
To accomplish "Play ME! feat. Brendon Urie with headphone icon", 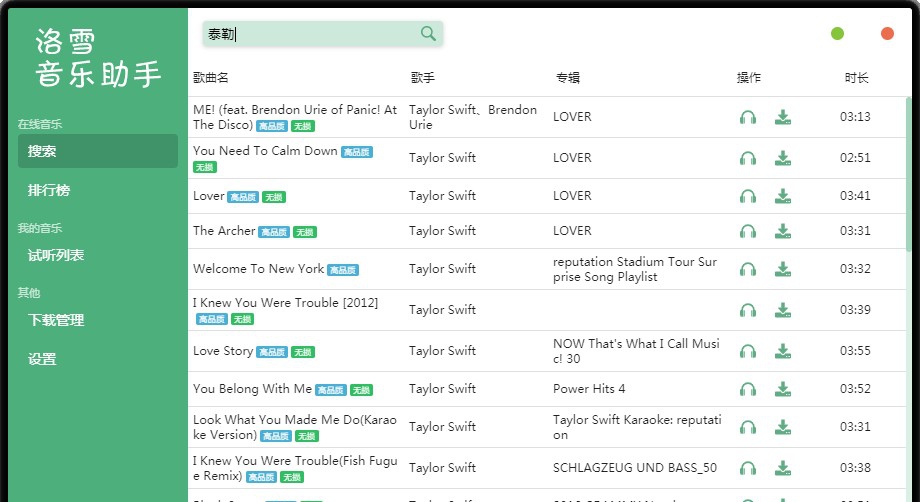I will 748,117.
